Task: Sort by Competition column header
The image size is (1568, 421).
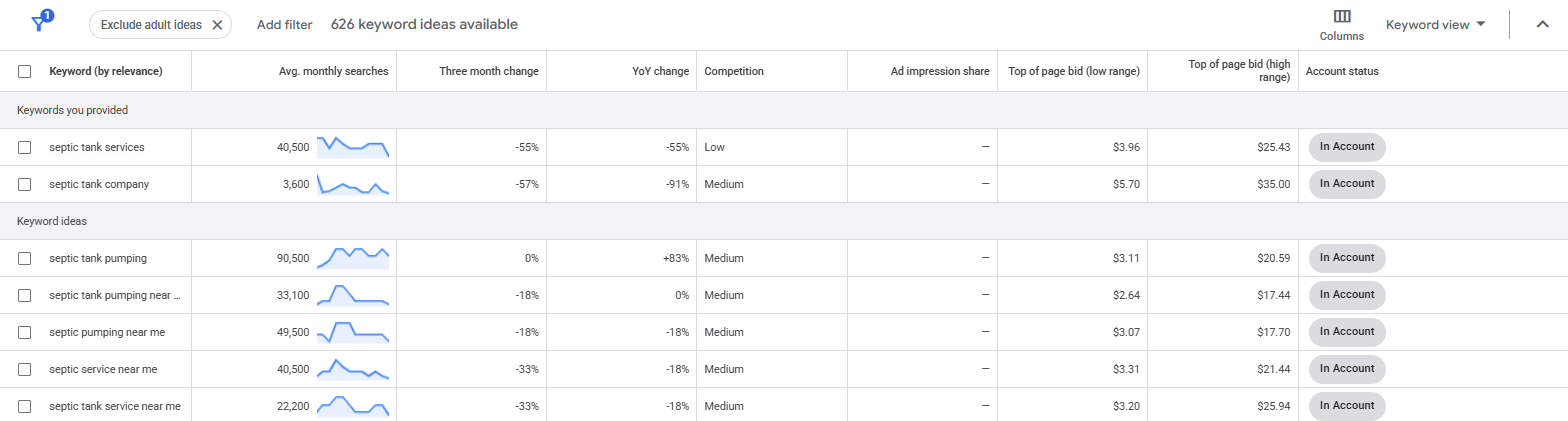Action: (734, 72)
